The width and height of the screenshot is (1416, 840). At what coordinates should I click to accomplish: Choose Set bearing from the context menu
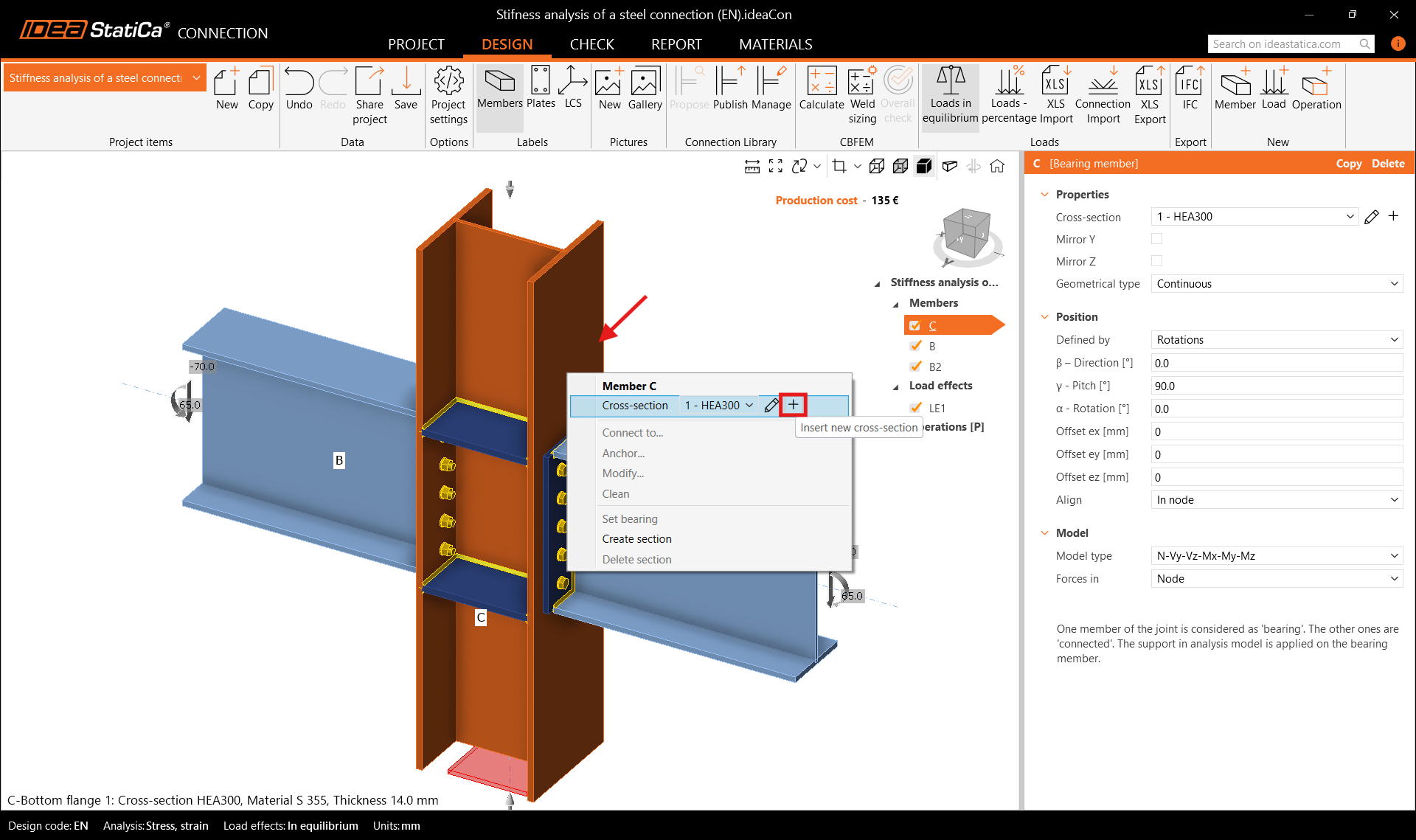[629, 518]
